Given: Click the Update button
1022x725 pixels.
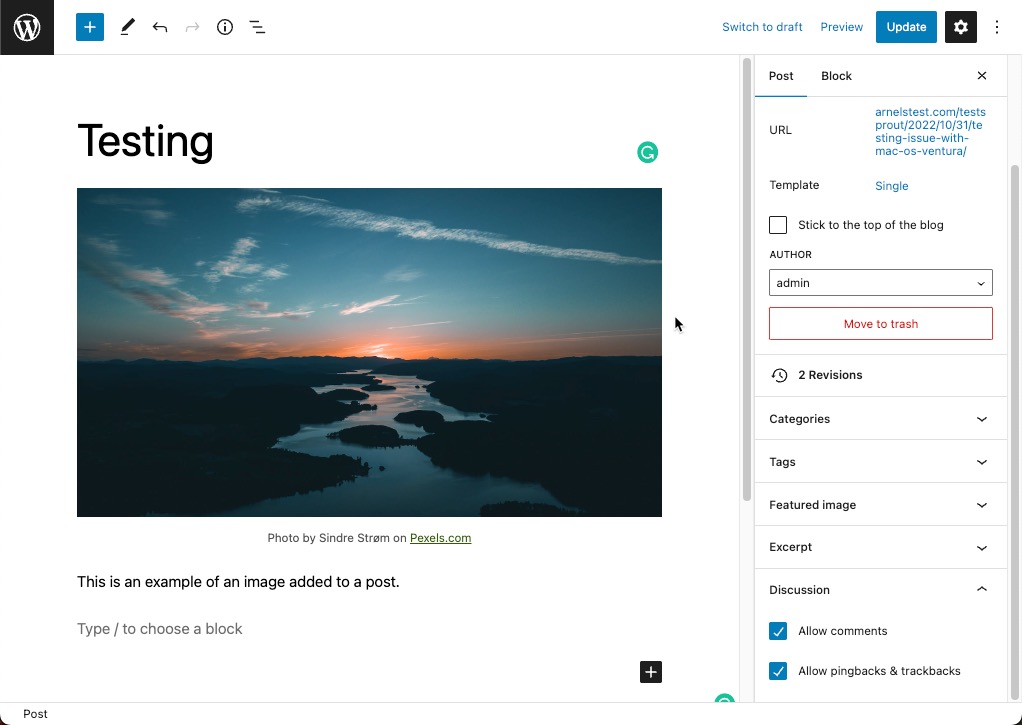Looking at the screenshot, I should tap(906, 27).
